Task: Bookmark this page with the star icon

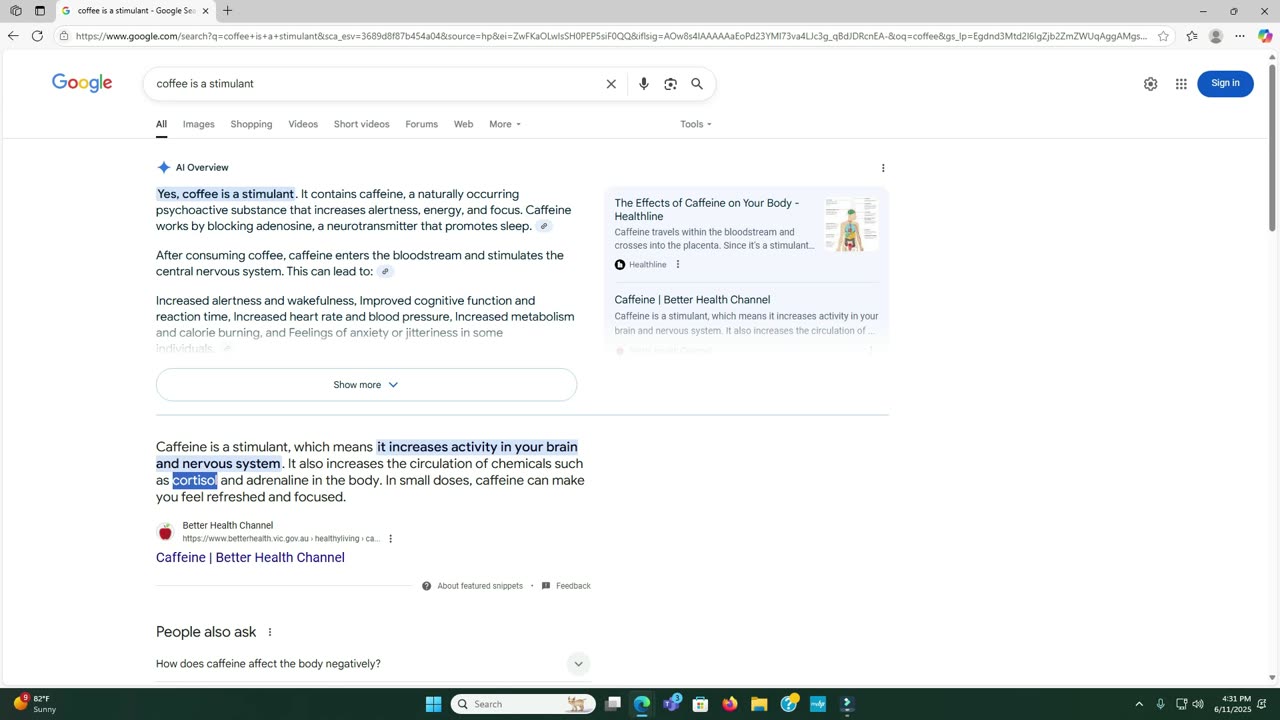Action: pos(1163,36)
